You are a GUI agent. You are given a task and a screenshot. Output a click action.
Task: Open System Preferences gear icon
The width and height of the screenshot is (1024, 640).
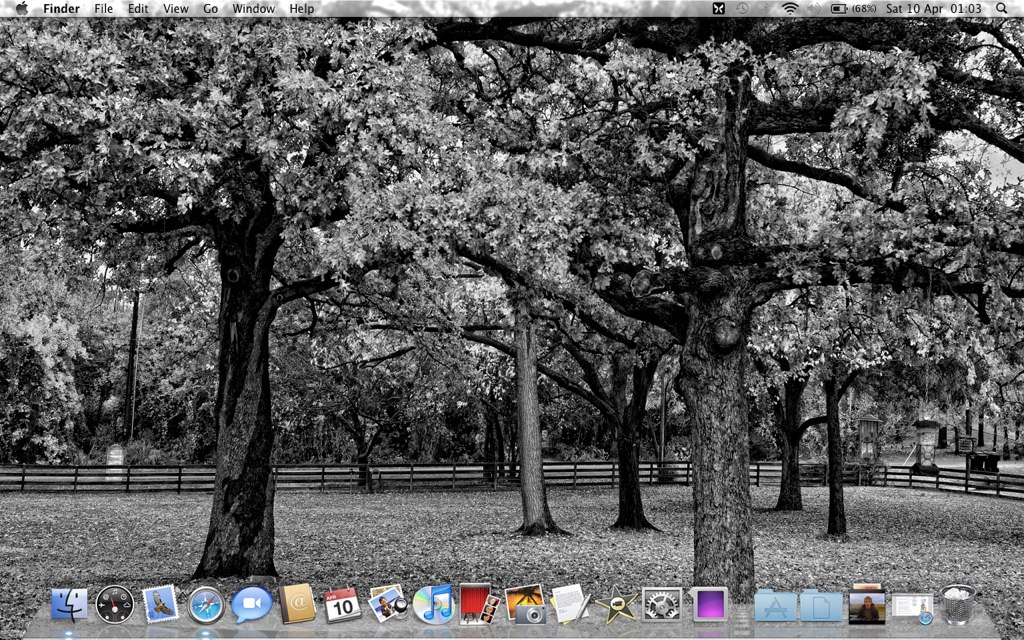tap(661, 604)
